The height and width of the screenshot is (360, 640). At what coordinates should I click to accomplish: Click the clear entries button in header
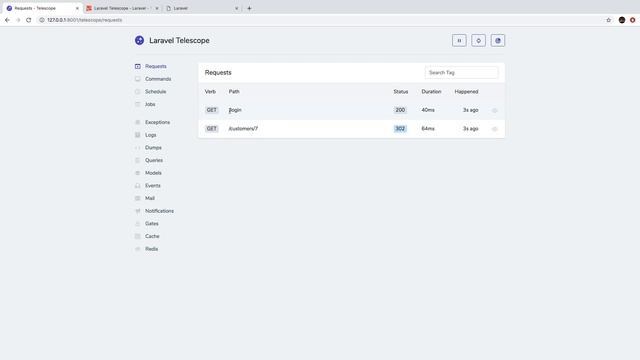478,40
